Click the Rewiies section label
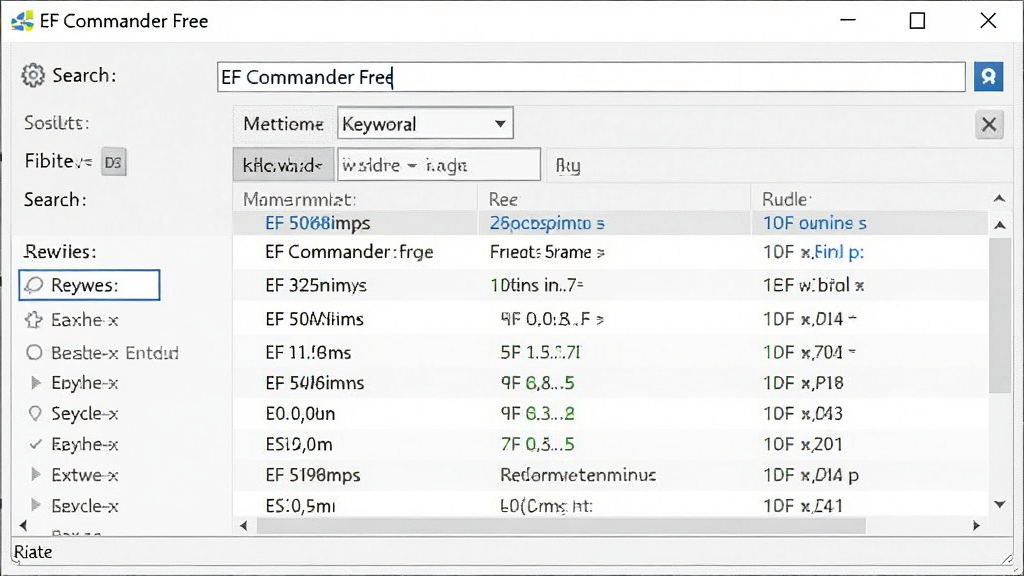 pos(60,251)
